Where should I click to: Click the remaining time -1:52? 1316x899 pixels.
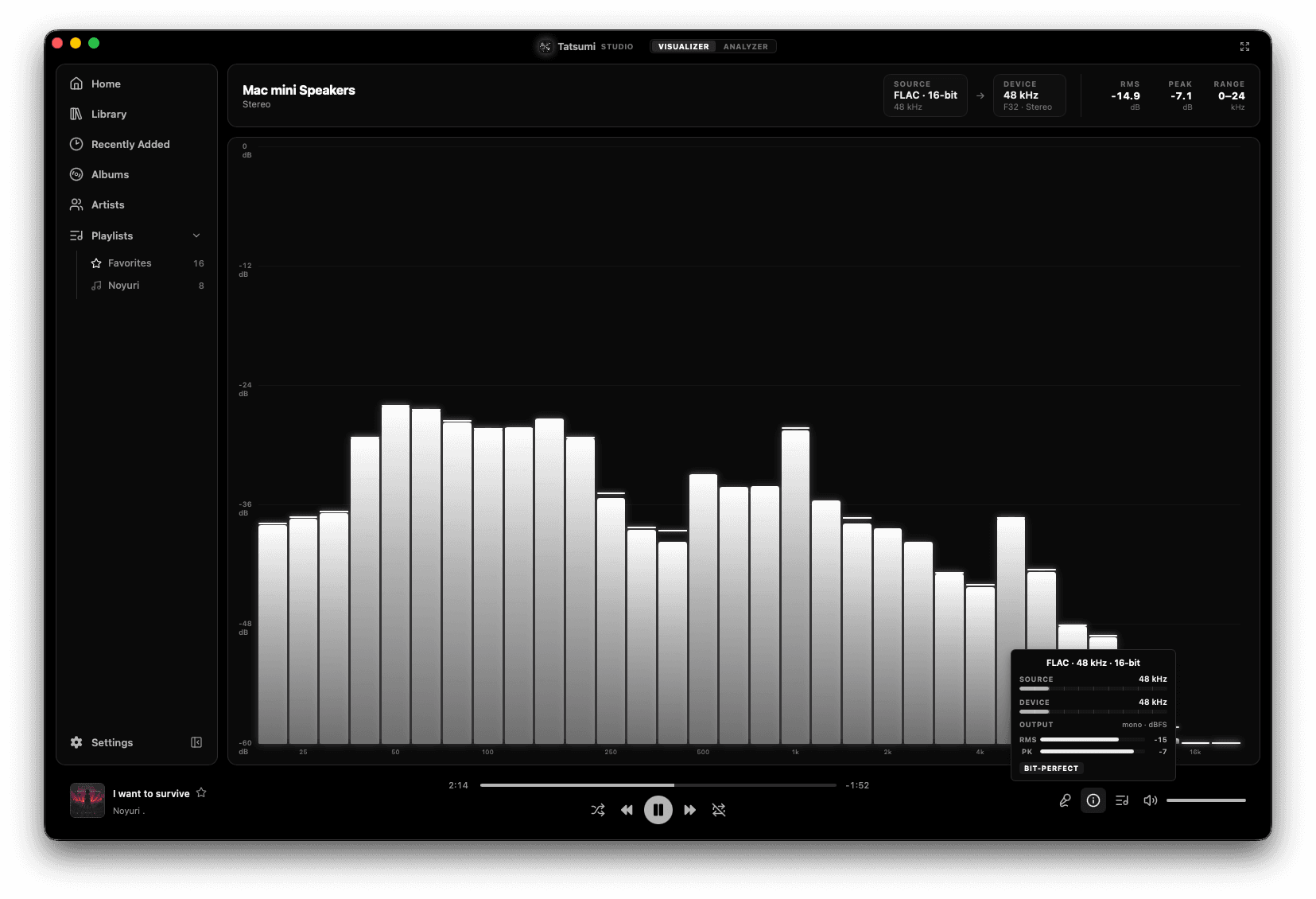(x=857, y=785)
